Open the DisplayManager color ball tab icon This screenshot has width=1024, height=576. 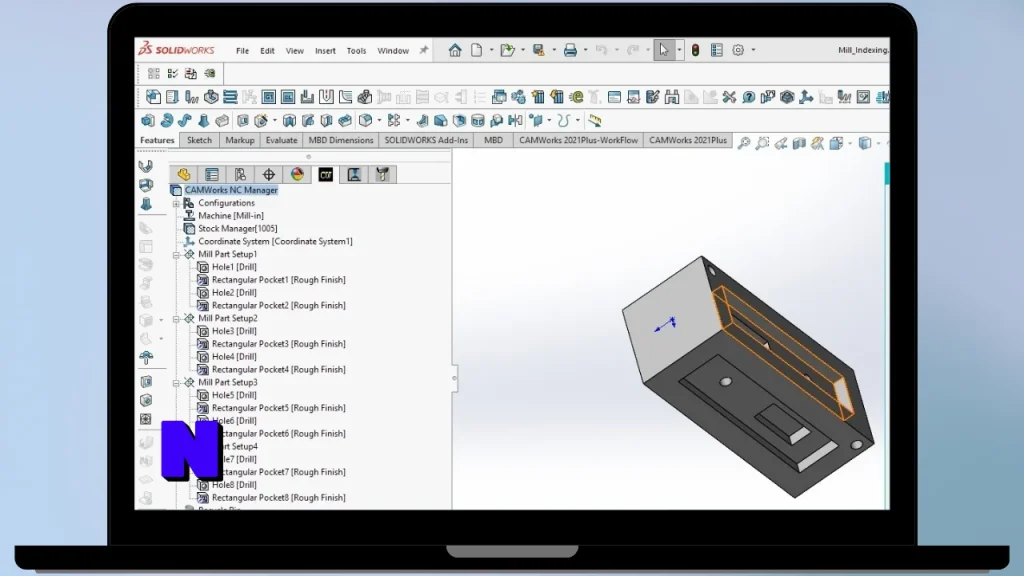click(297, 174)
